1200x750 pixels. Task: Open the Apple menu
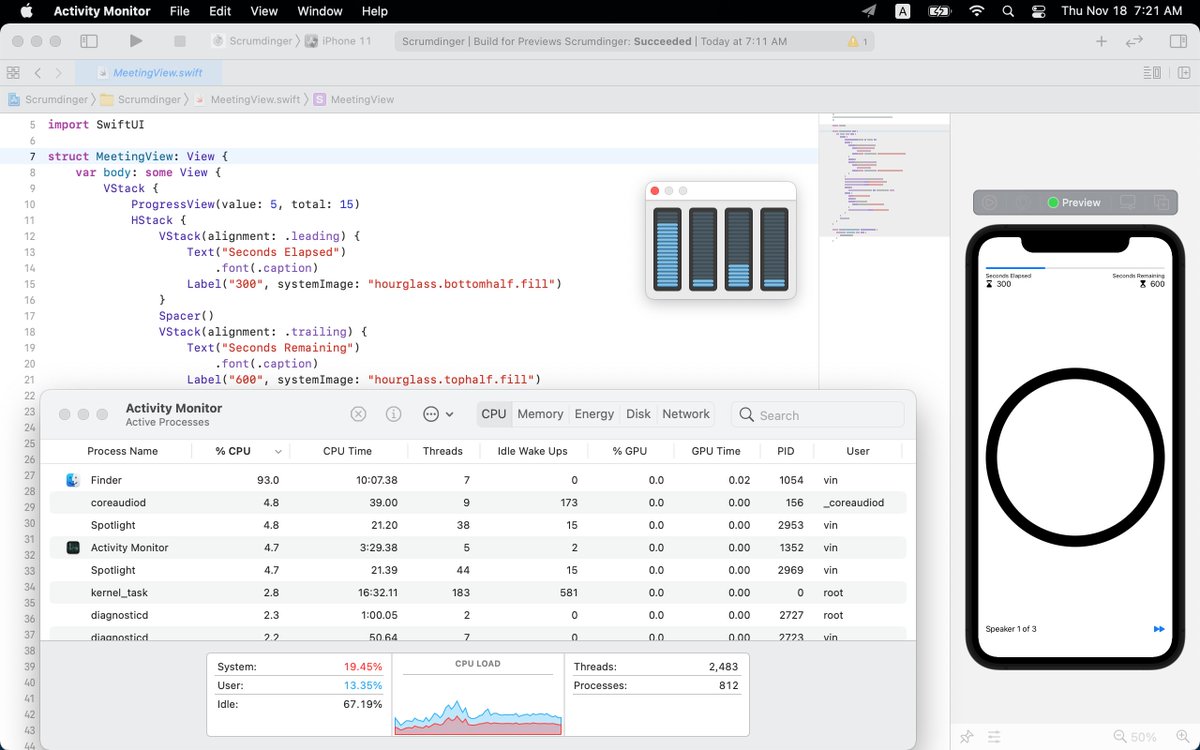pos(27,11)
